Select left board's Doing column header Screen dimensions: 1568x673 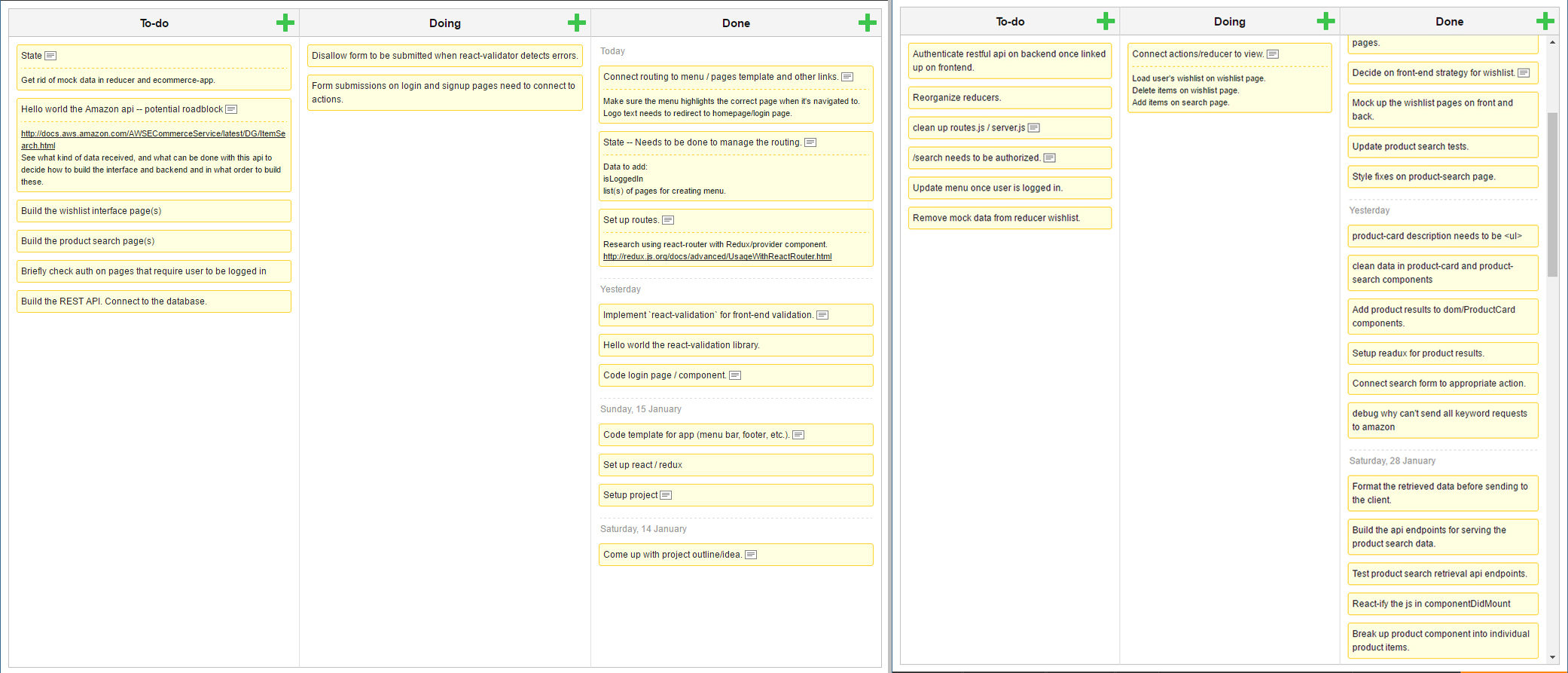(x=445, y=23)
